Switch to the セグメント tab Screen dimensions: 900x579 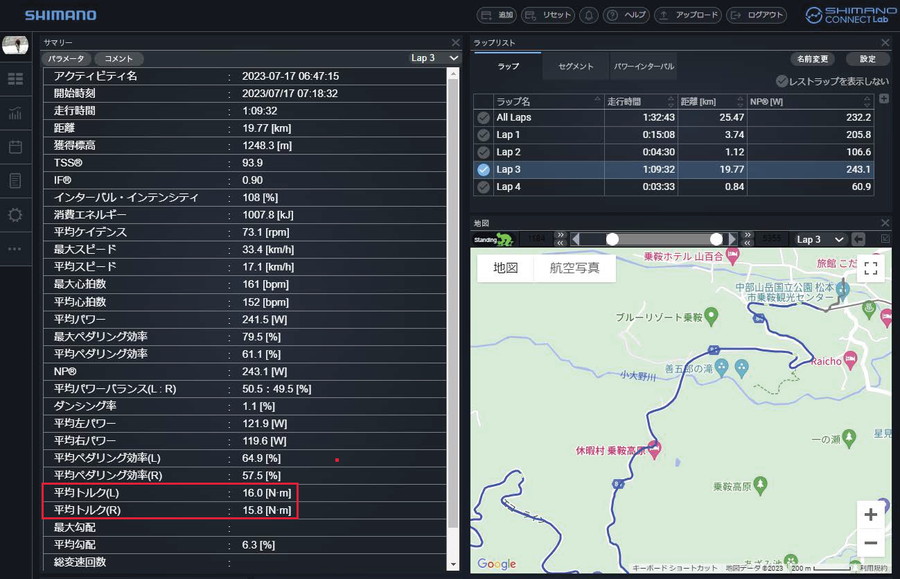[x=575, y=66]
